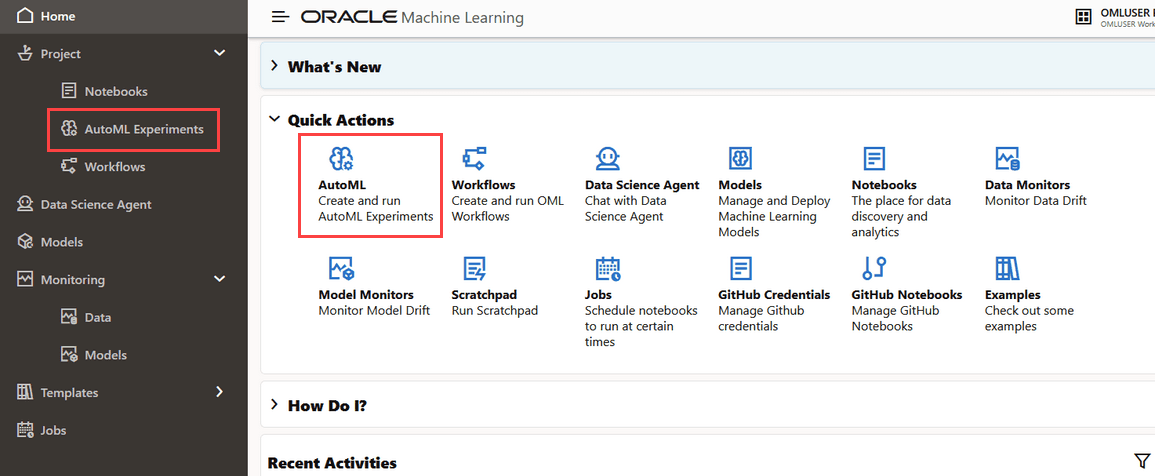This screenshot has width=1157, height=476.
Task: Click the Jobs calendar icon in Quick Actions
Action: click(x=608, y=269)
